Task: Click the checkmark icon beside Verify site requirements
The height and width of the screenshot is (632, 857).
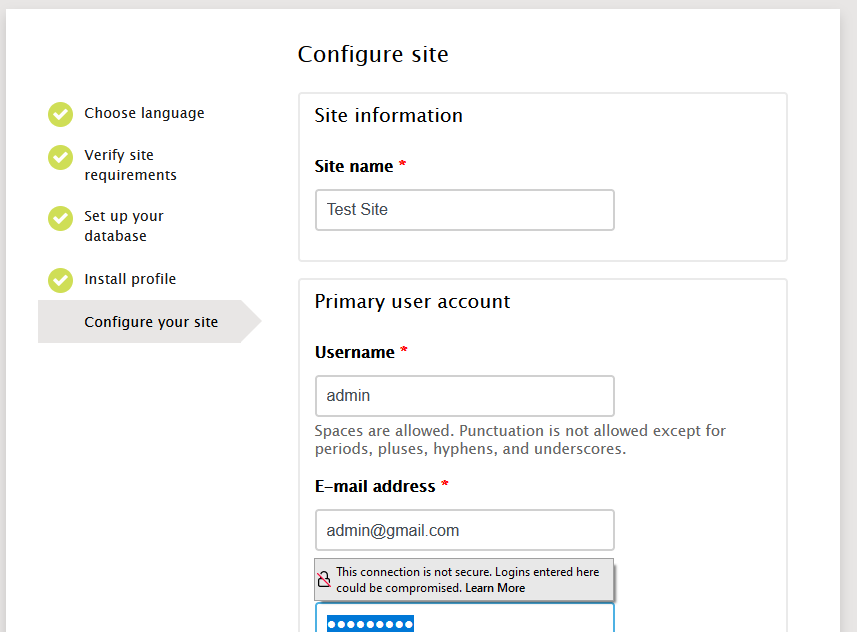Action: 61,157
